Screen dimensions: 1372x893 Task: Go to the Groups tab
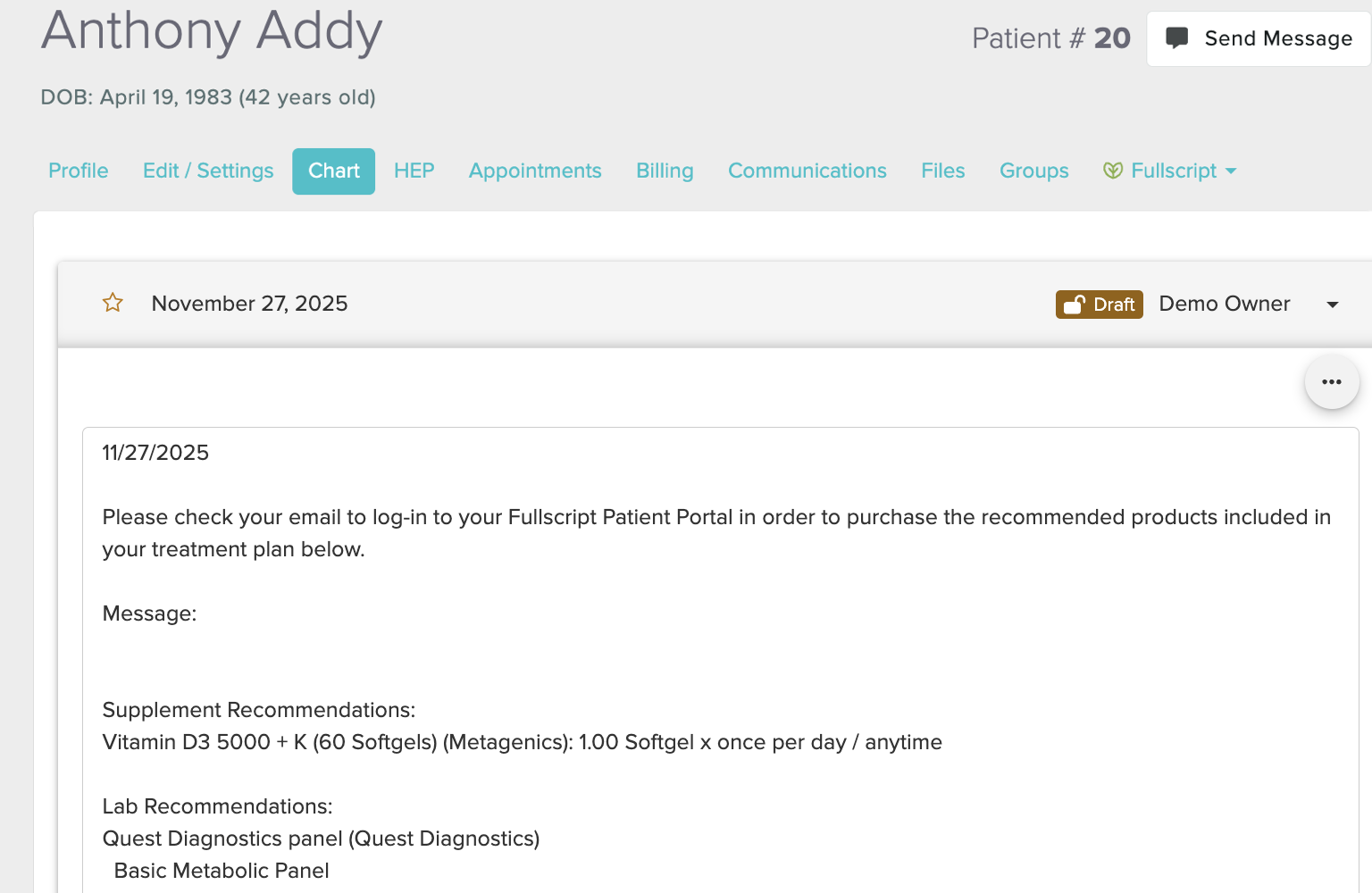1033,171
